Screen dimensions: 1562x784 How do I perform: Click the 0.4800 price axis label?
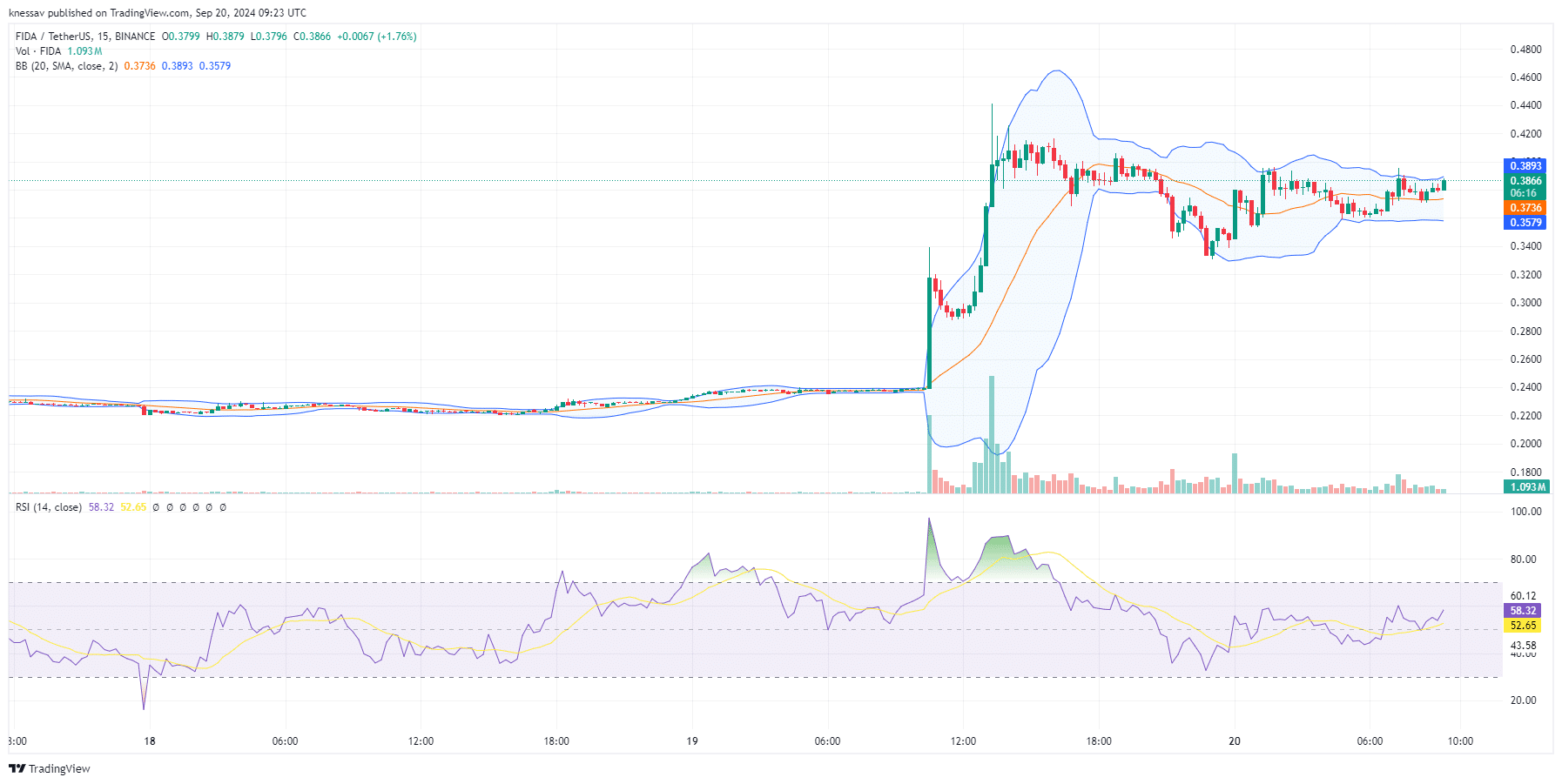1525,50
